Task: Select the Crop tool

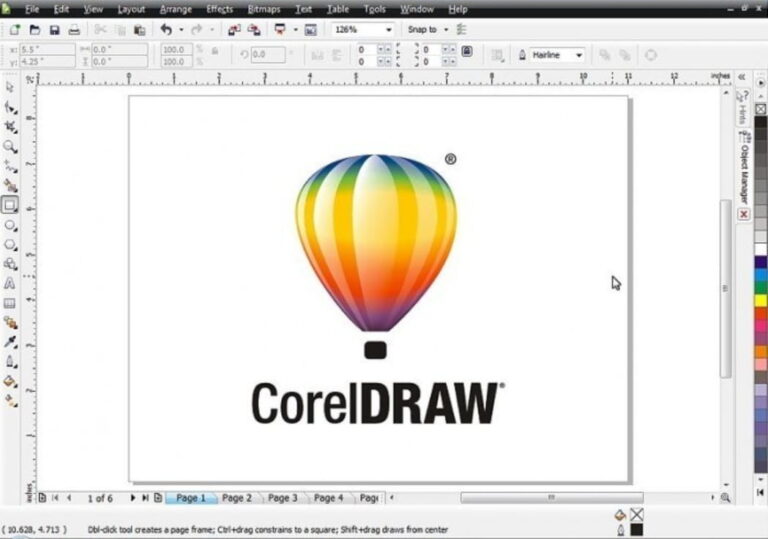Action: click(10, 127)
